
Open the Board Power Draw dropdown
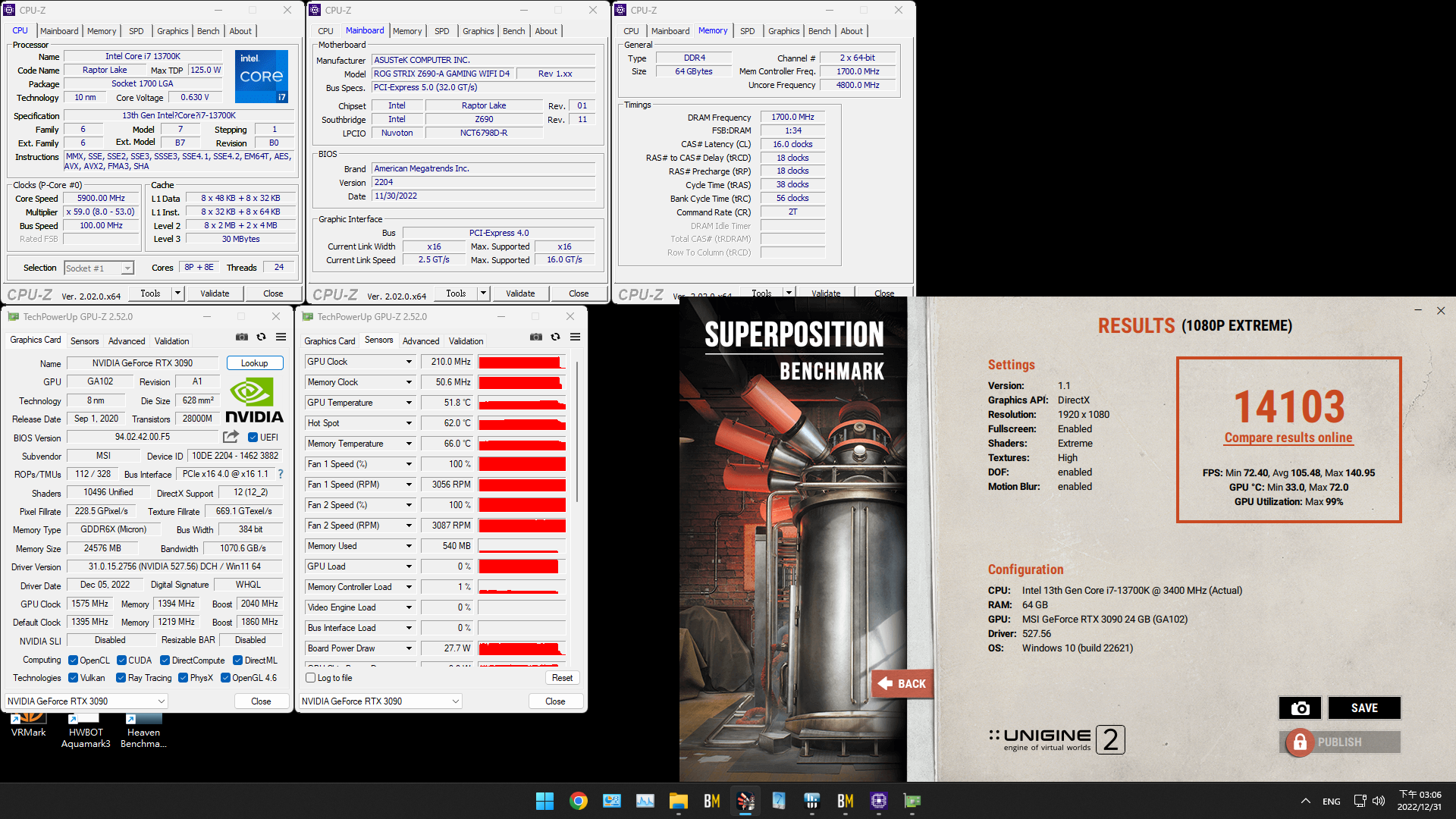tap(409, 648)
